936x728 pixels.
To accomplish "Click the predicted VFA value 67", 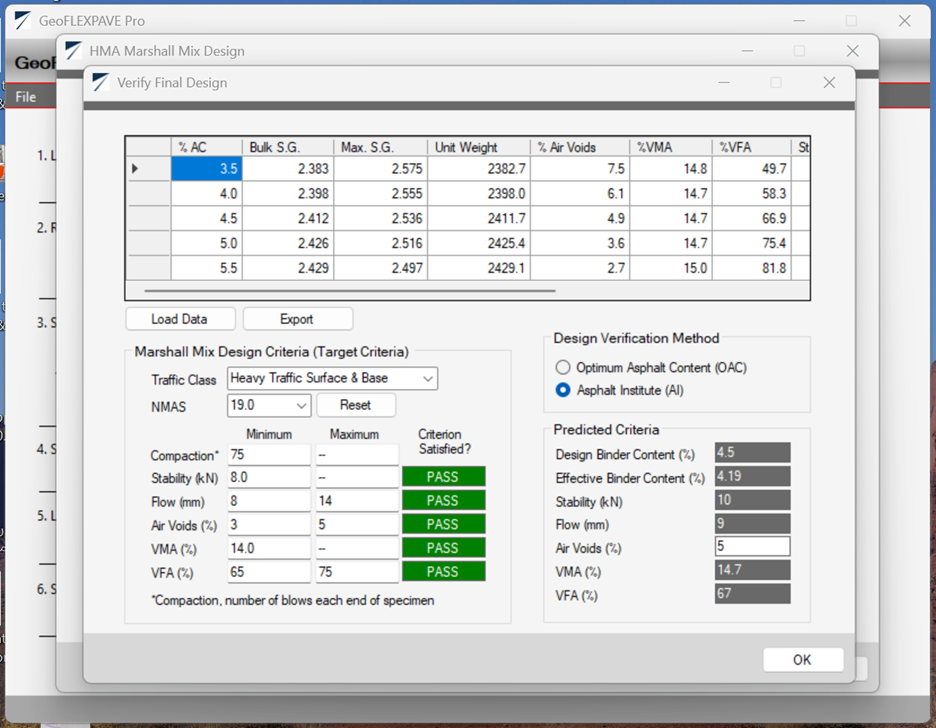I will (752, 594).
